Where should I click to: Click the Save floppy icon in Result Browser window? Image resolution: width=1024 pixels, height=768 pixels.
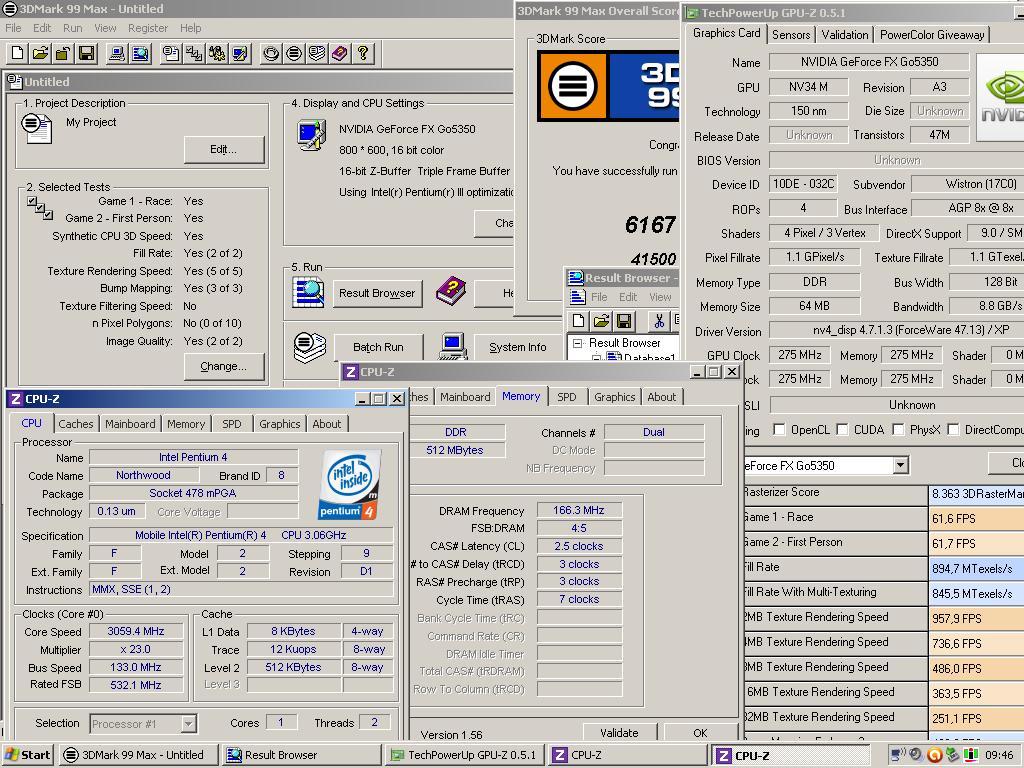pyautogui.click(x=624, y=321)
